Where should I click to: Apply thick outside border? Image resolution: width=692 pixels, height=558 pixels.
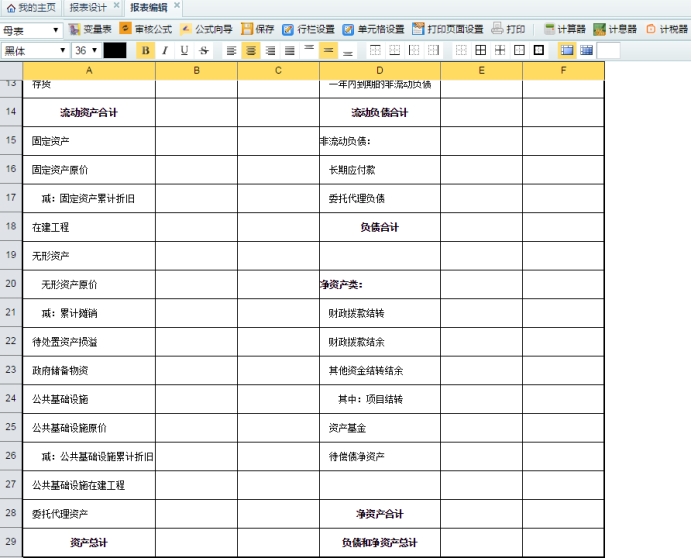click(539, 51)
